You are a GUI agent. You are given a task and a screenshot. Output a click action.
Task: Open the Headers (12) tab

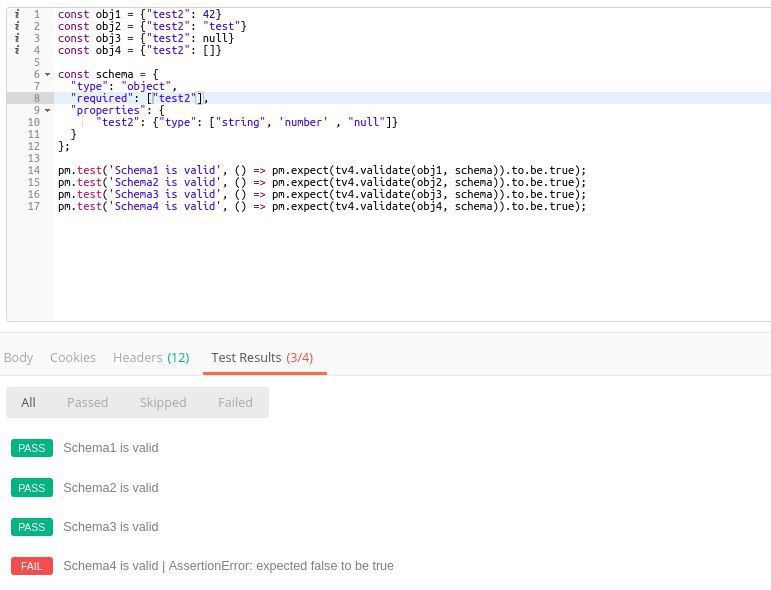click(x=151, y=357)
